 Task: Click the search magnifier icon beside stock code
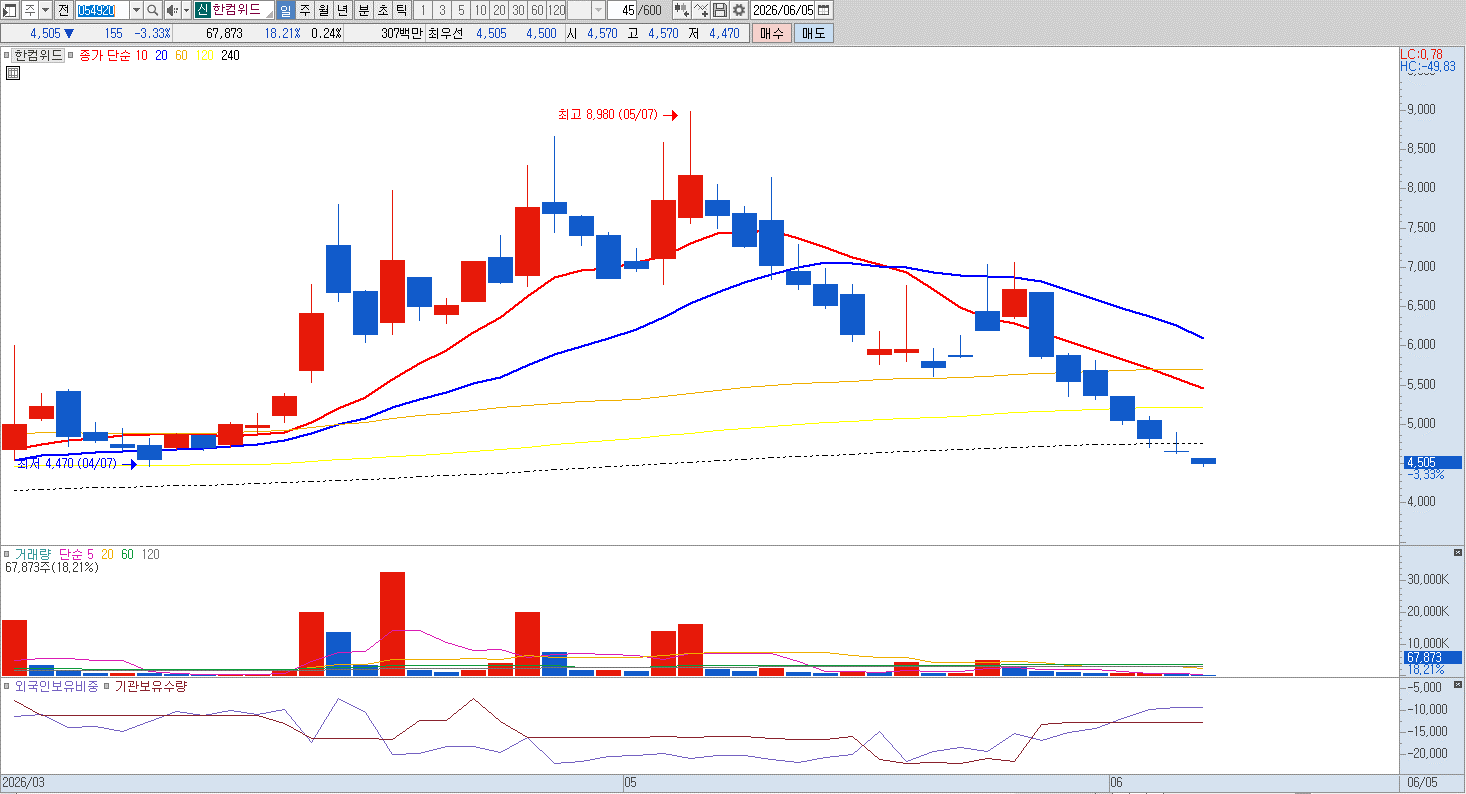pyautogui.click(x=153, y=10)
